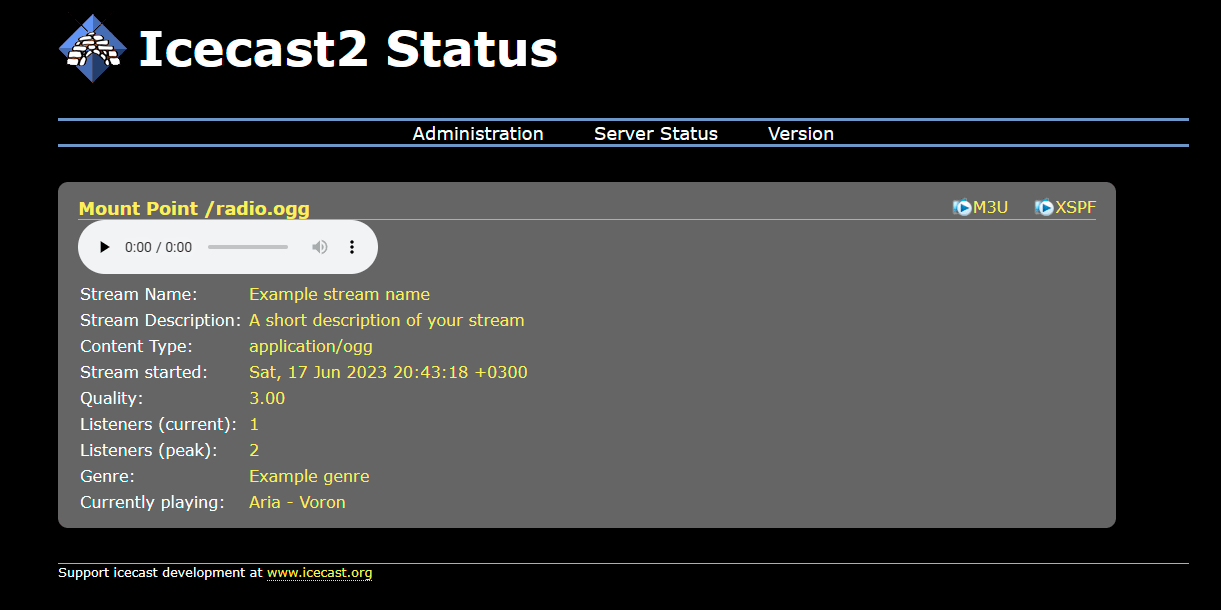Image resolution: width=1221 pixels, height=610 pixels.
Task: Click the 'Listeners (peak):' label
Action: point(148,450)
